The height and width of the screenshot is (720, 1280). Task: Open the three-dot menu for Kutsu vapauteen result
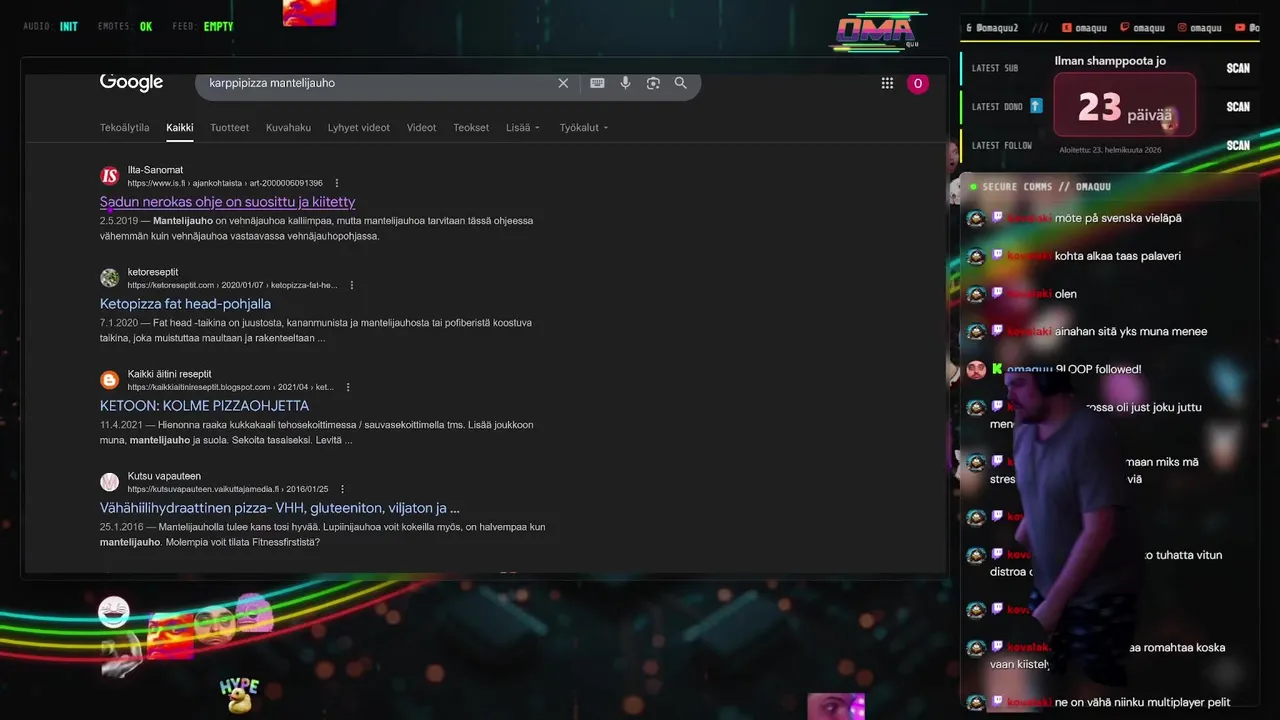(x=342, y=489)
